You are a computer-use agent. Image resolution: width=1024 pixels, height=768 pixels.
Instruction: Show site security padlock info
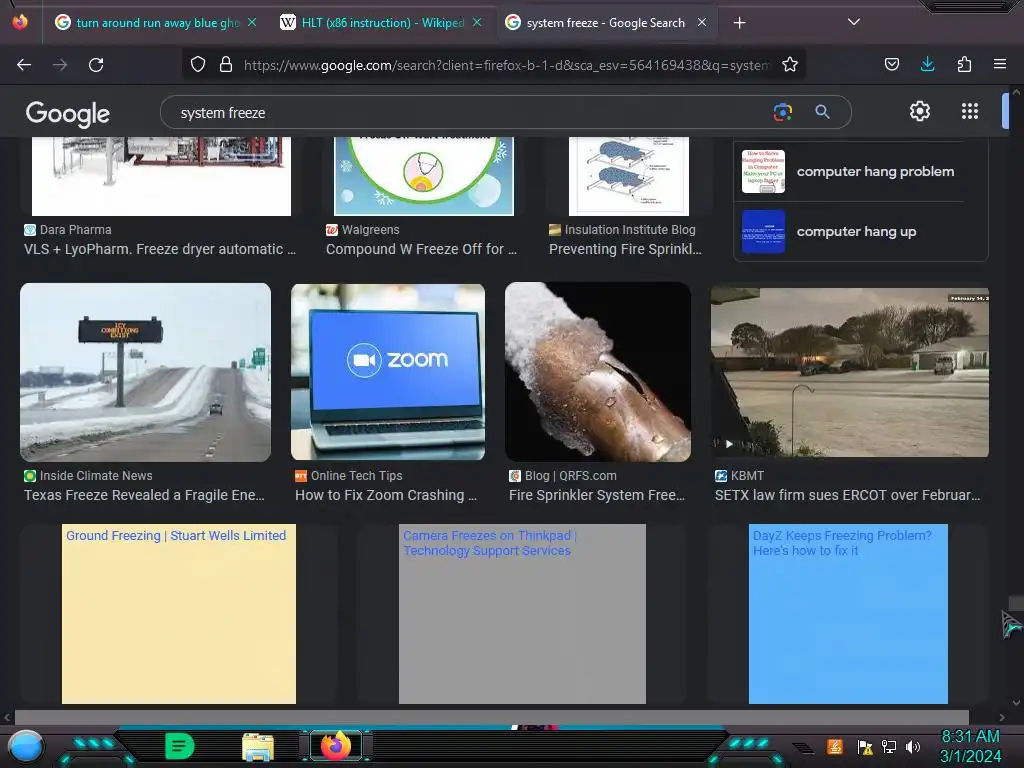[226, 64]
